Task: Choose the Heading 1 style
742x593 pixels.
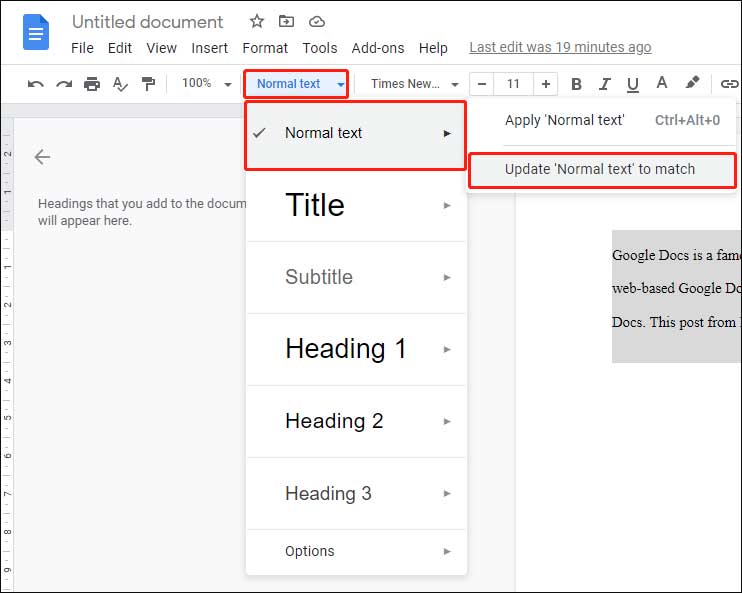Action: 356,349
